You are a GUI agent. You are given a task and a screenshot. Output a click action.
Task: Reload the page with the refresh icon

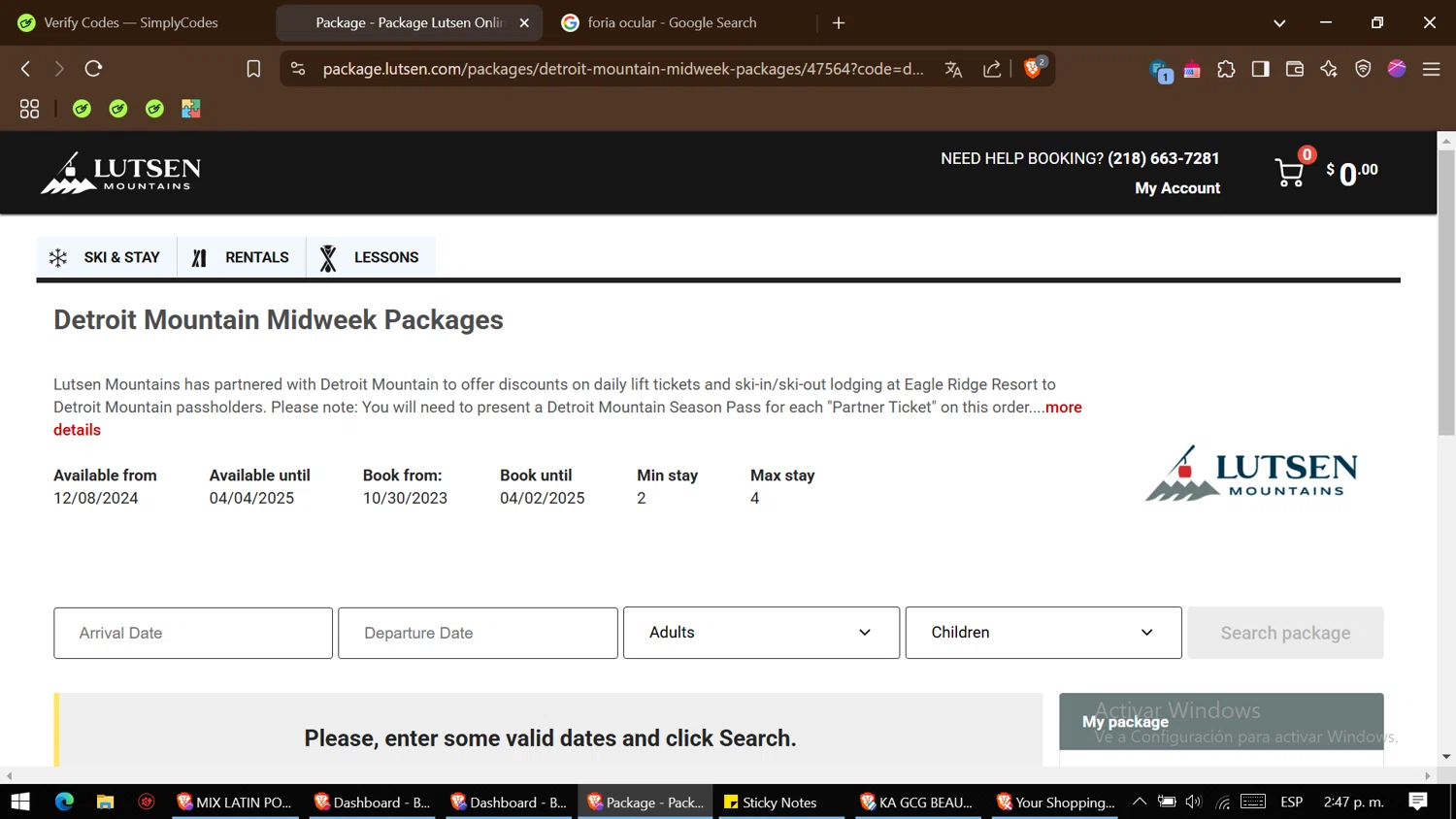click(x=93, y=69)
